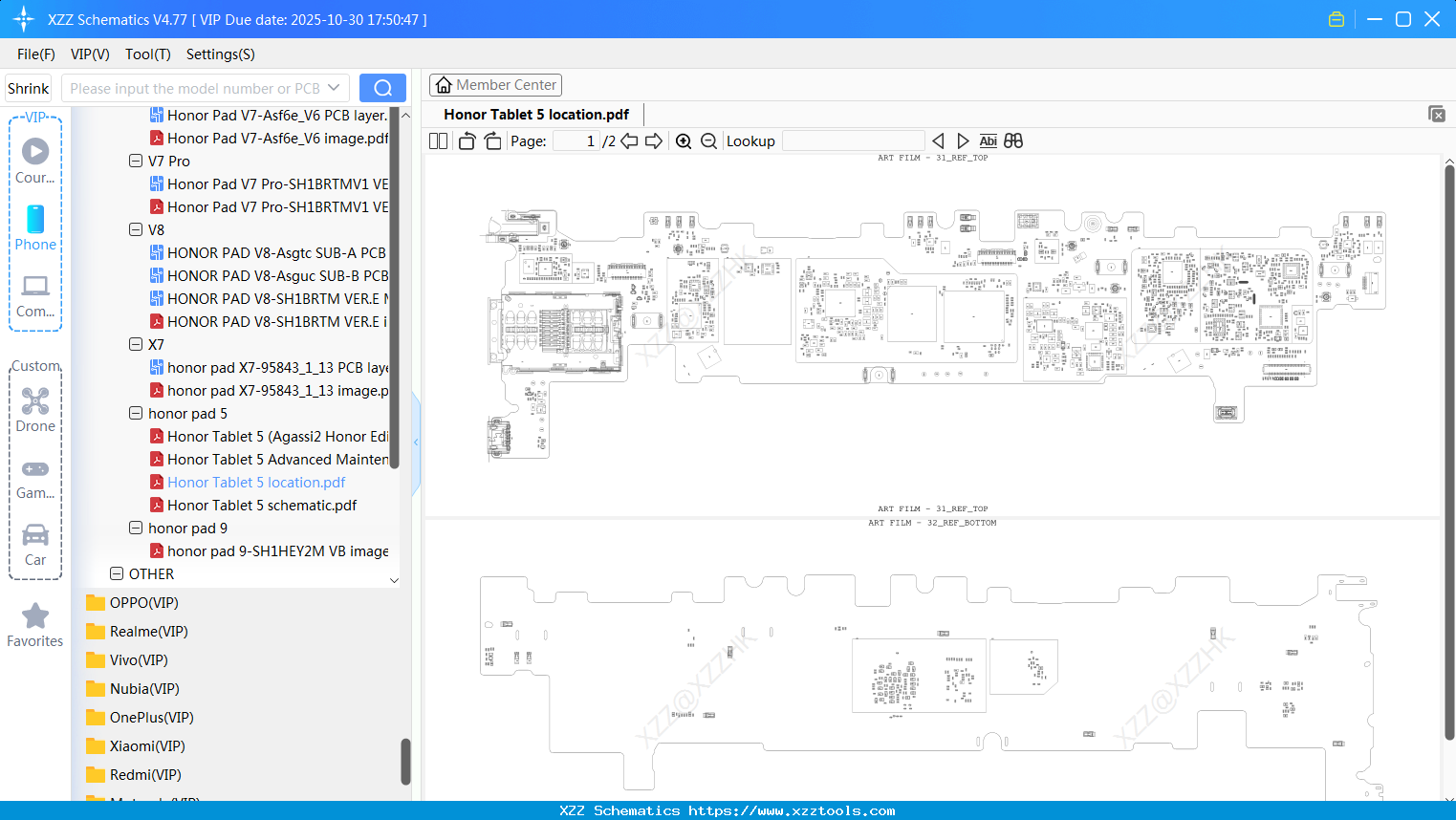Collapse the X7 tree node
The width and height of the screenshot is (1456, 820).
pyautogui.click(x=136, y=344)
